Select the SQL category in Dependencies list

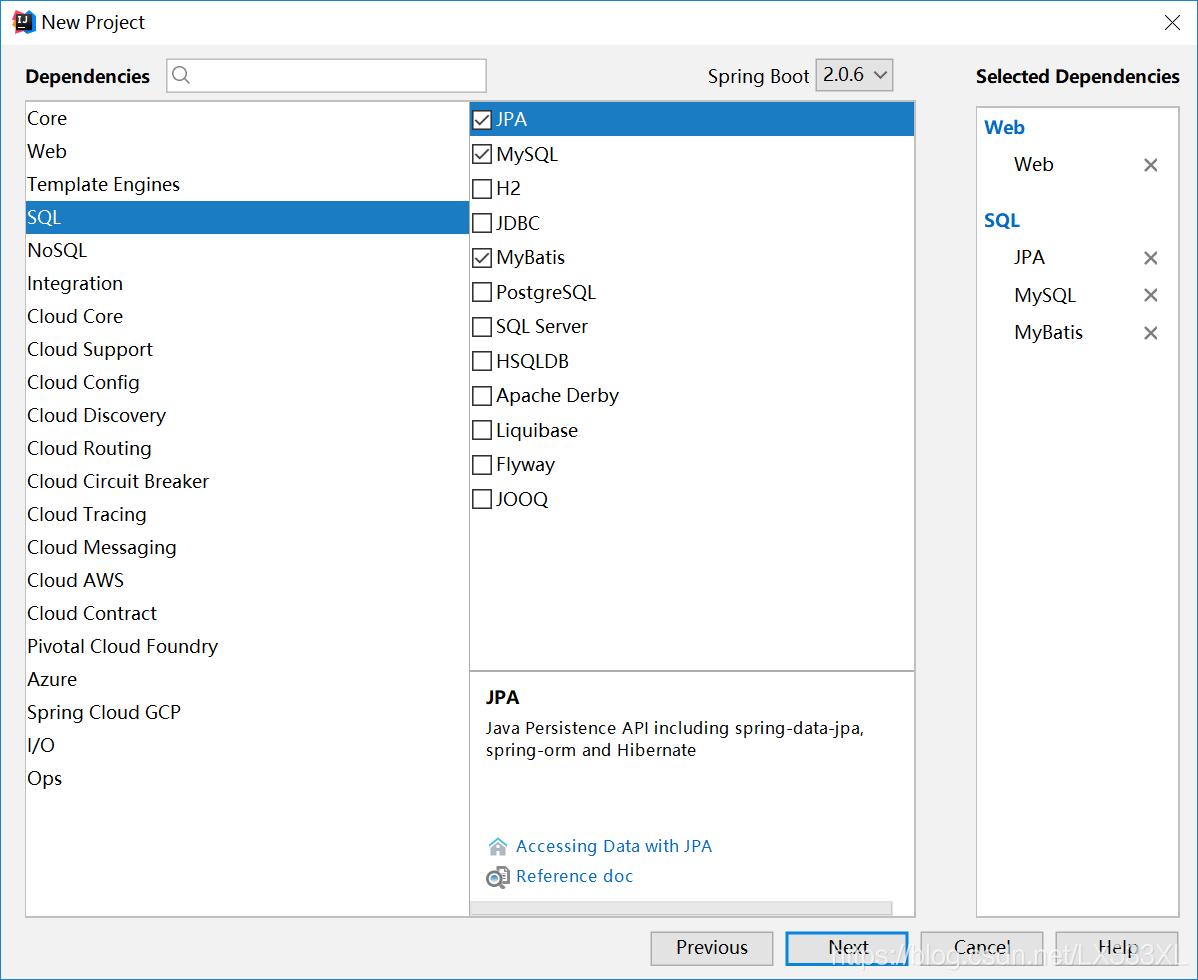coord(247,218)
